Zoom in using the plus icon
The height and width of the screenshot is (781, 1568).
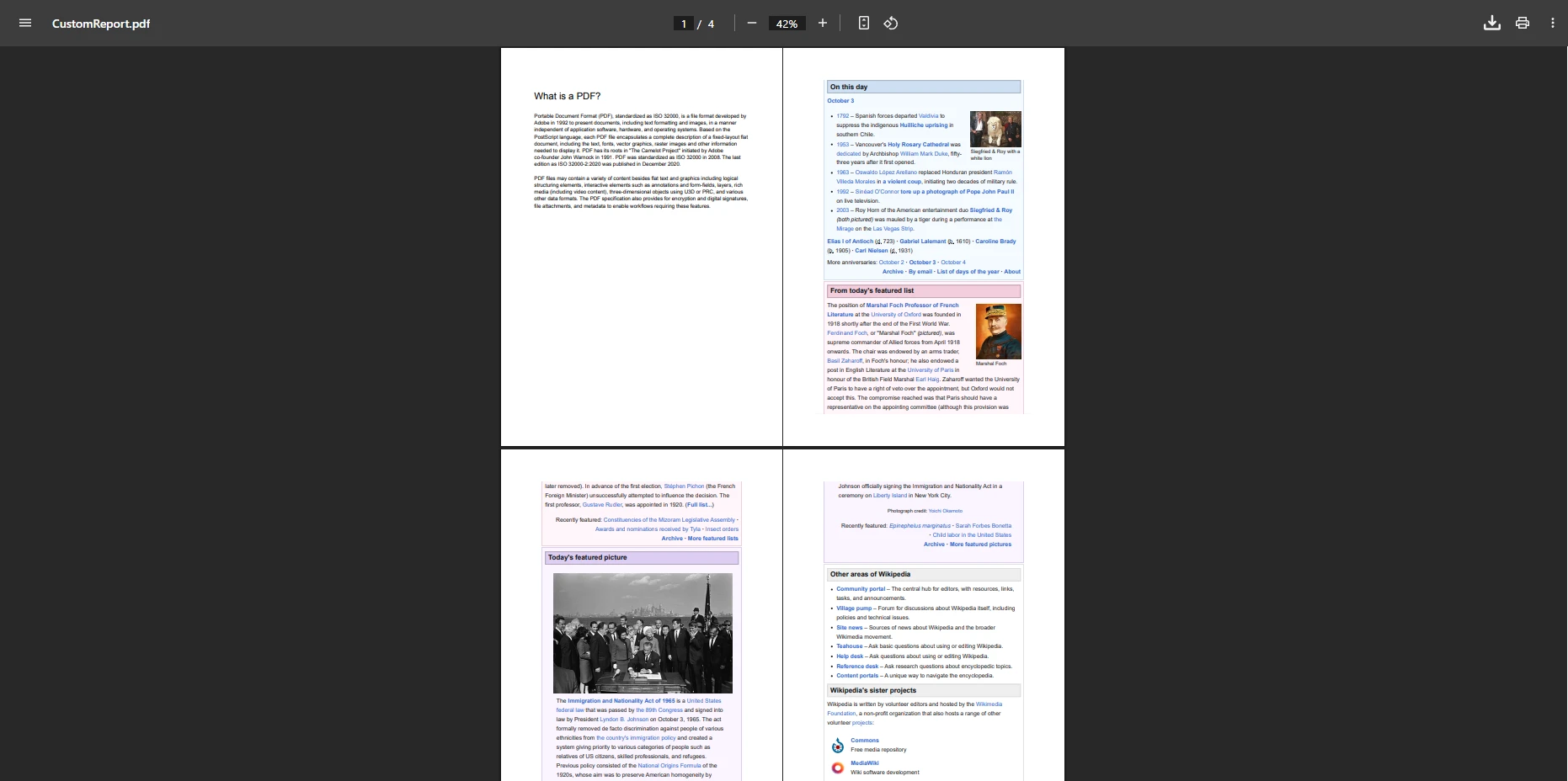point(823,23)
